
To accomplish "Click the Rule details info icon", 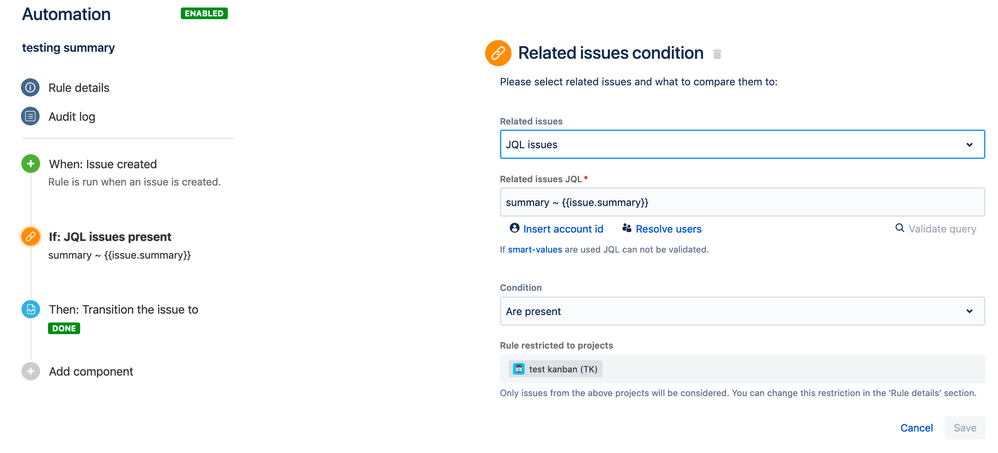I will pyautogui.click(x=31, y=88).
